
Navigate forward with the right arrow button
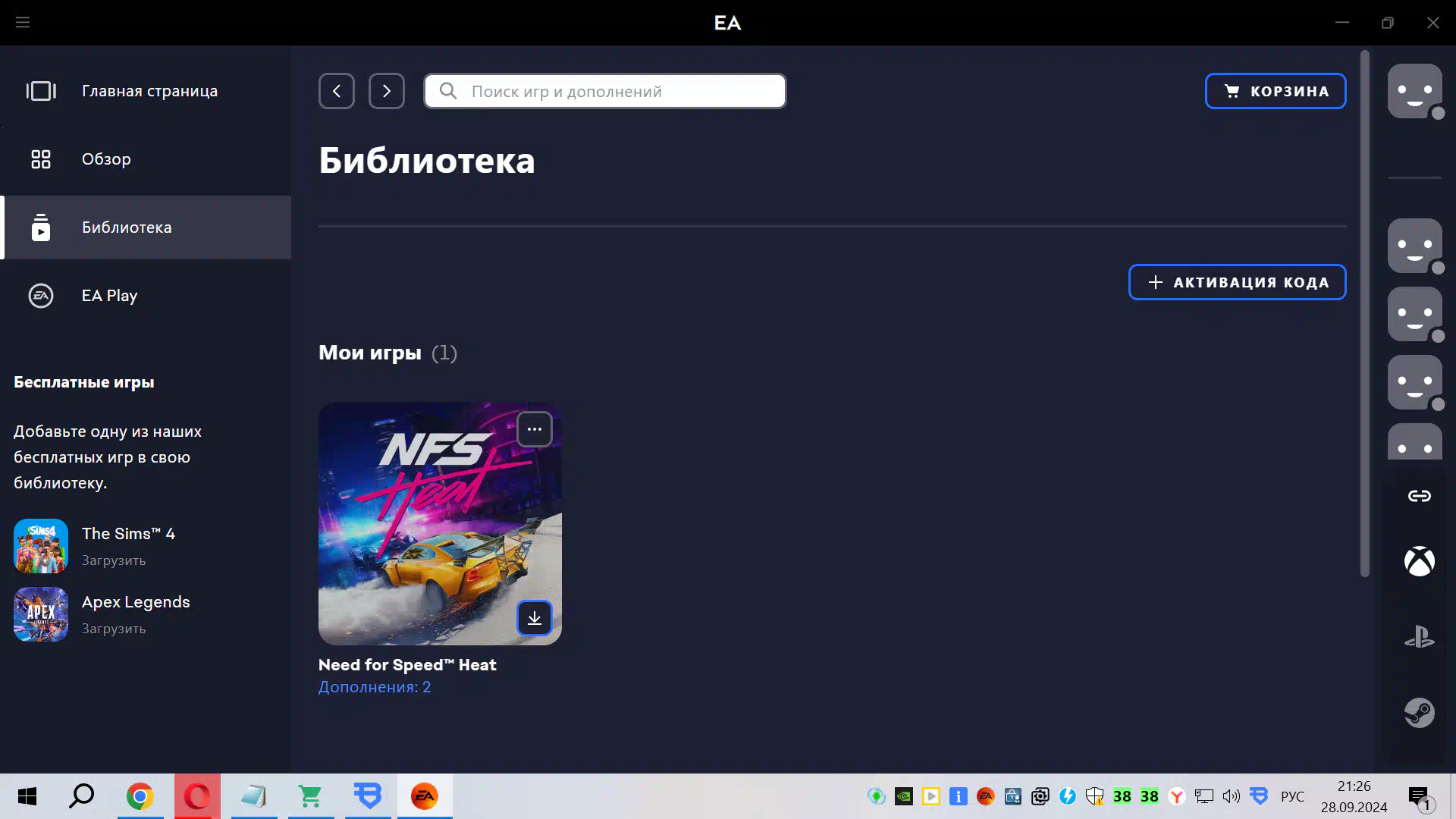(x=387, y=91)
